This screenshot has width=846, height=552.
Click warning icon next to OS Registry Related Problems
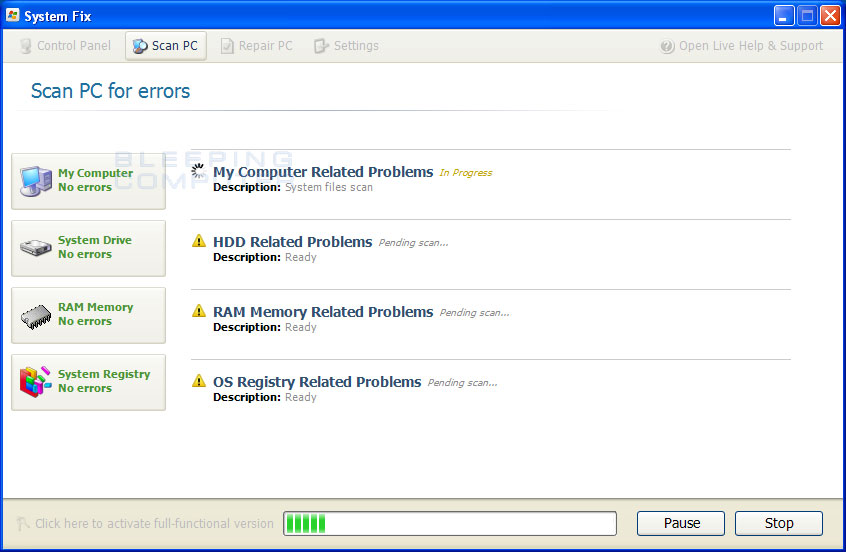pos(199,381)
